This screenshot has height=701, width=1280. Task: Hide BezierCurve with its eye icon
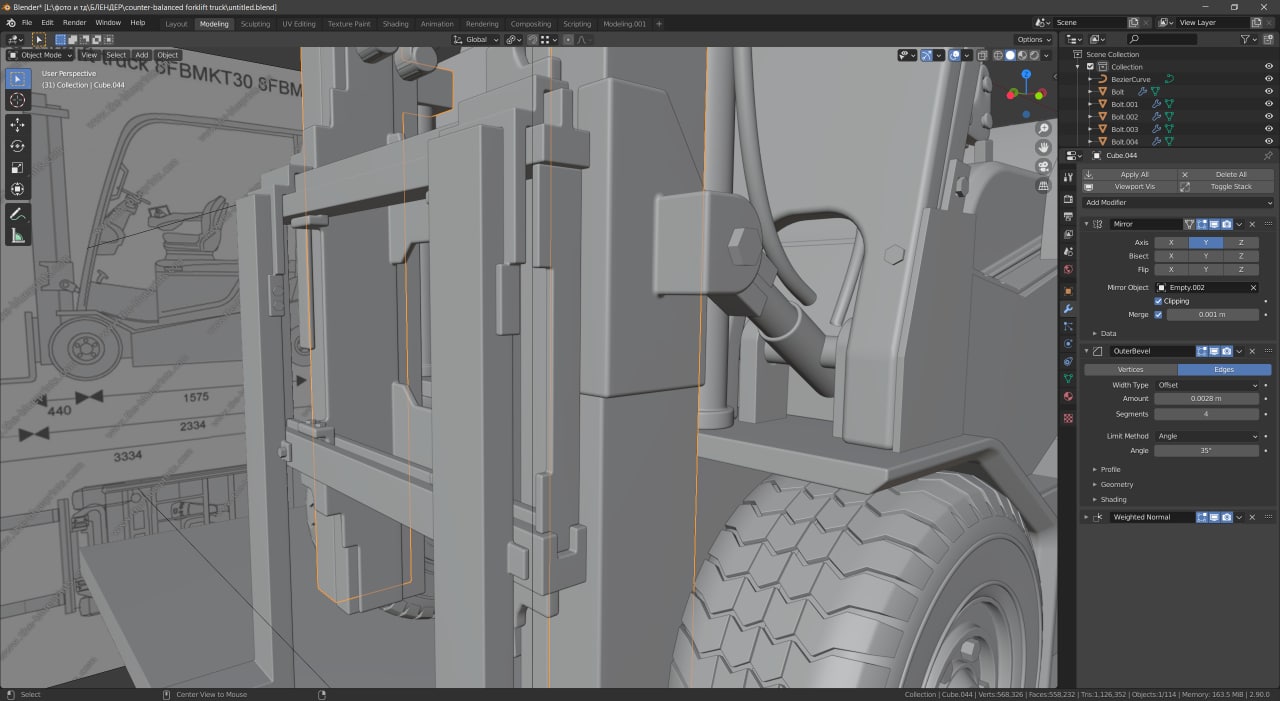click(1268, 79)
